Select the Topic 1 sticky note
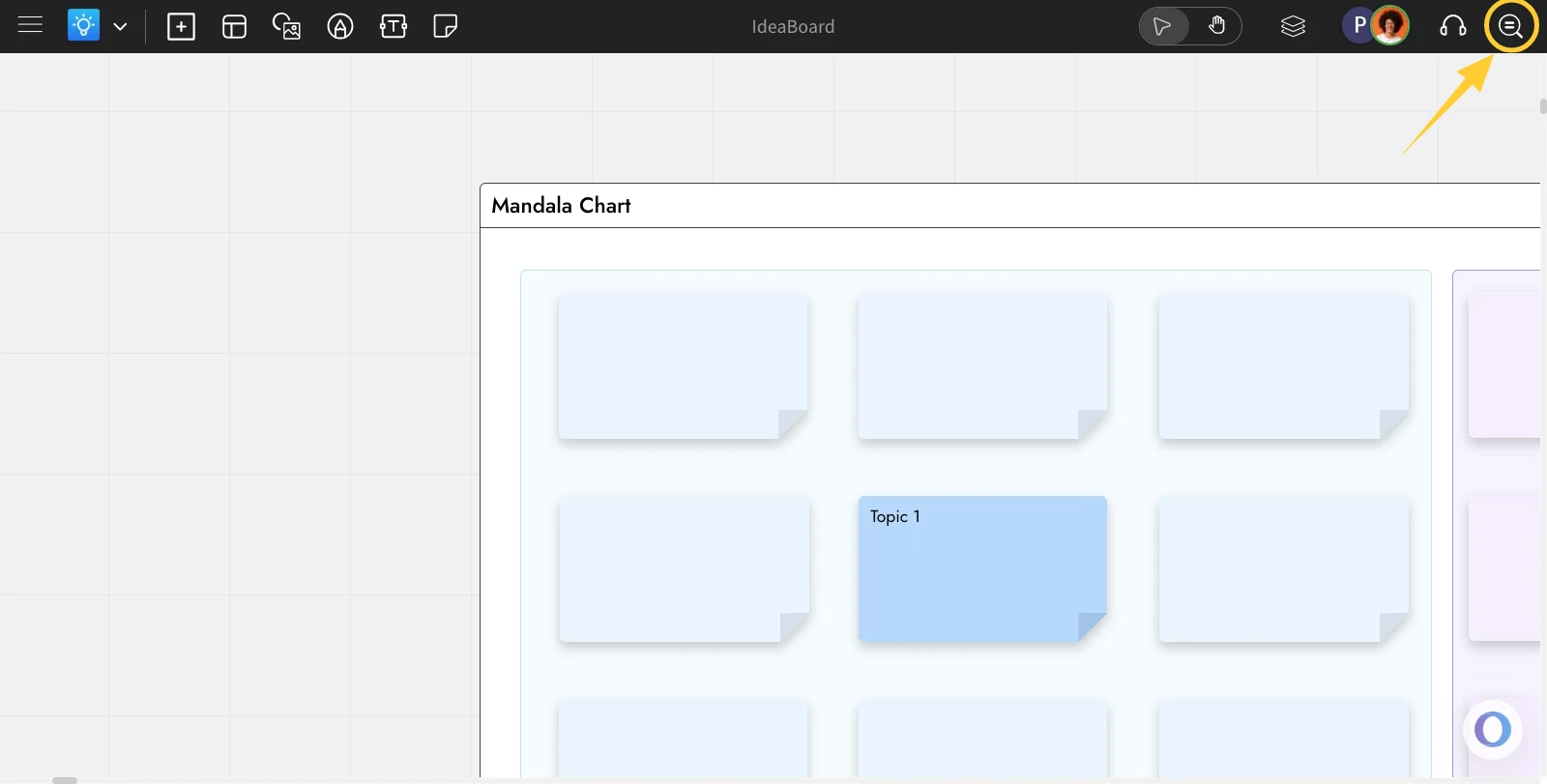Screen dimensions: 1547x784 982,568
